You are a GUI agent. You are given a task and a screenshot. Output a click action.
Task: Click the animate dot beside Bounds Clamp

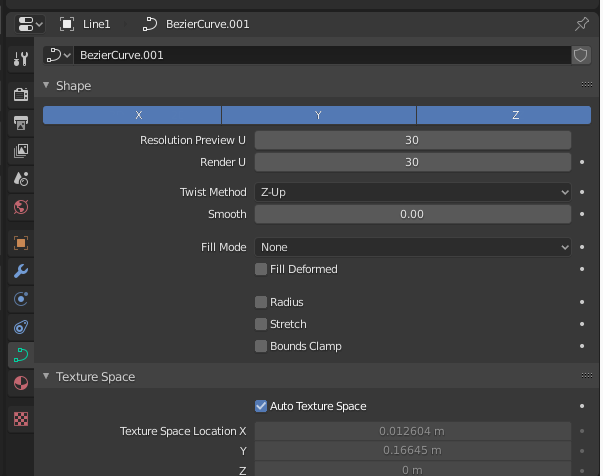point(582,346)
